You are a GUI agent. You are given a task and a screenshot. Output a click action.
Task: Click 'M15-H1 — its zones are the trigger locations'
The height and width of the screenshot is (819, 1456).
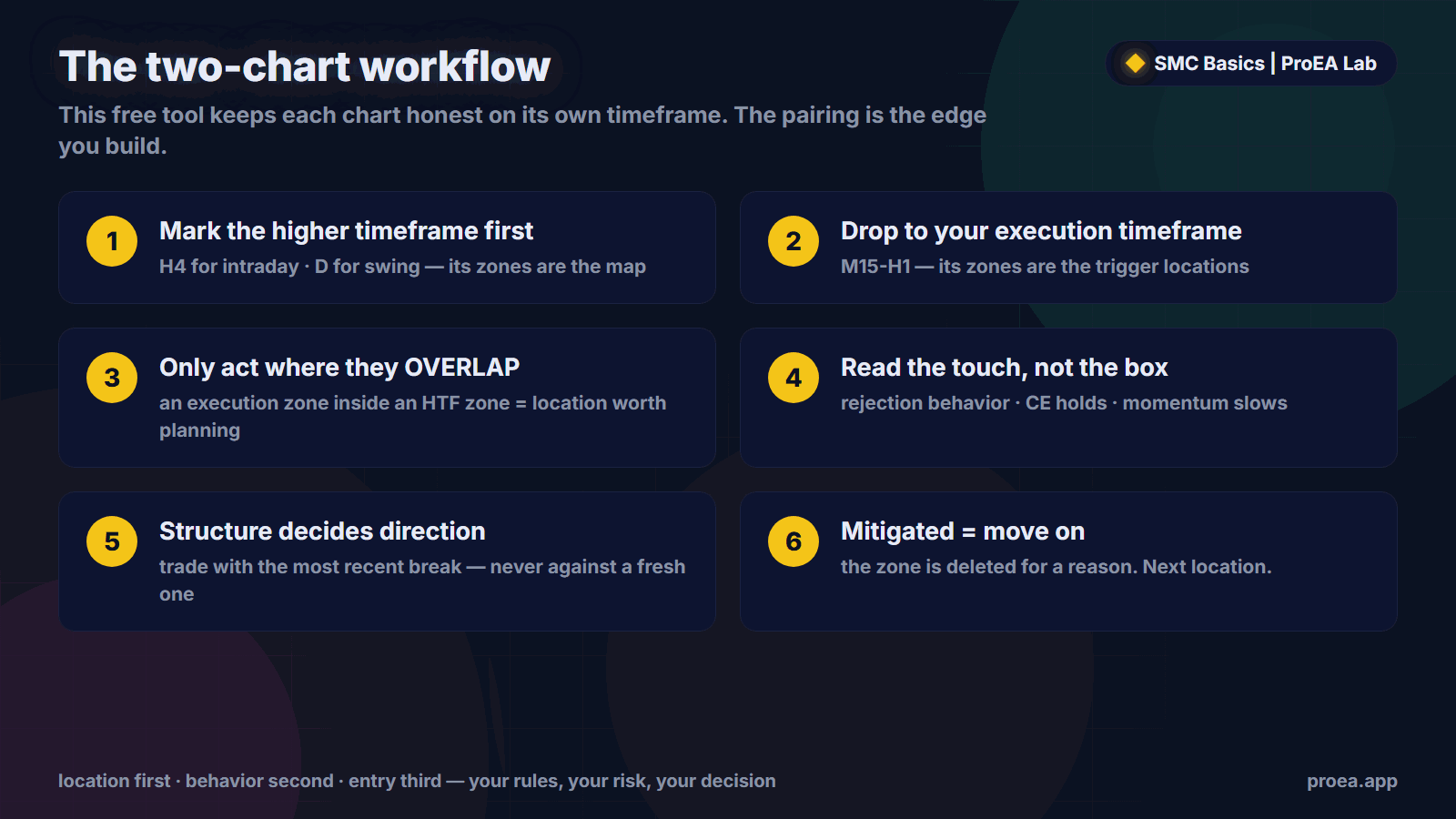click(x=1045, y=267)
